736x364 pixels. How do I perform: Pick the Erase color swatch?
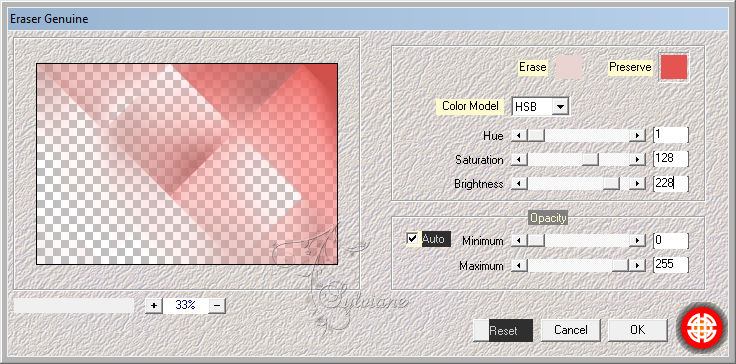569,67
